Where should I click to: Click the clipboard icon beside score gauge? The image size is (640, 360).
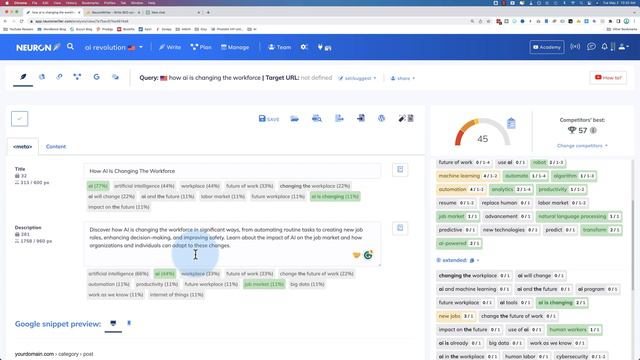(511, 123)
